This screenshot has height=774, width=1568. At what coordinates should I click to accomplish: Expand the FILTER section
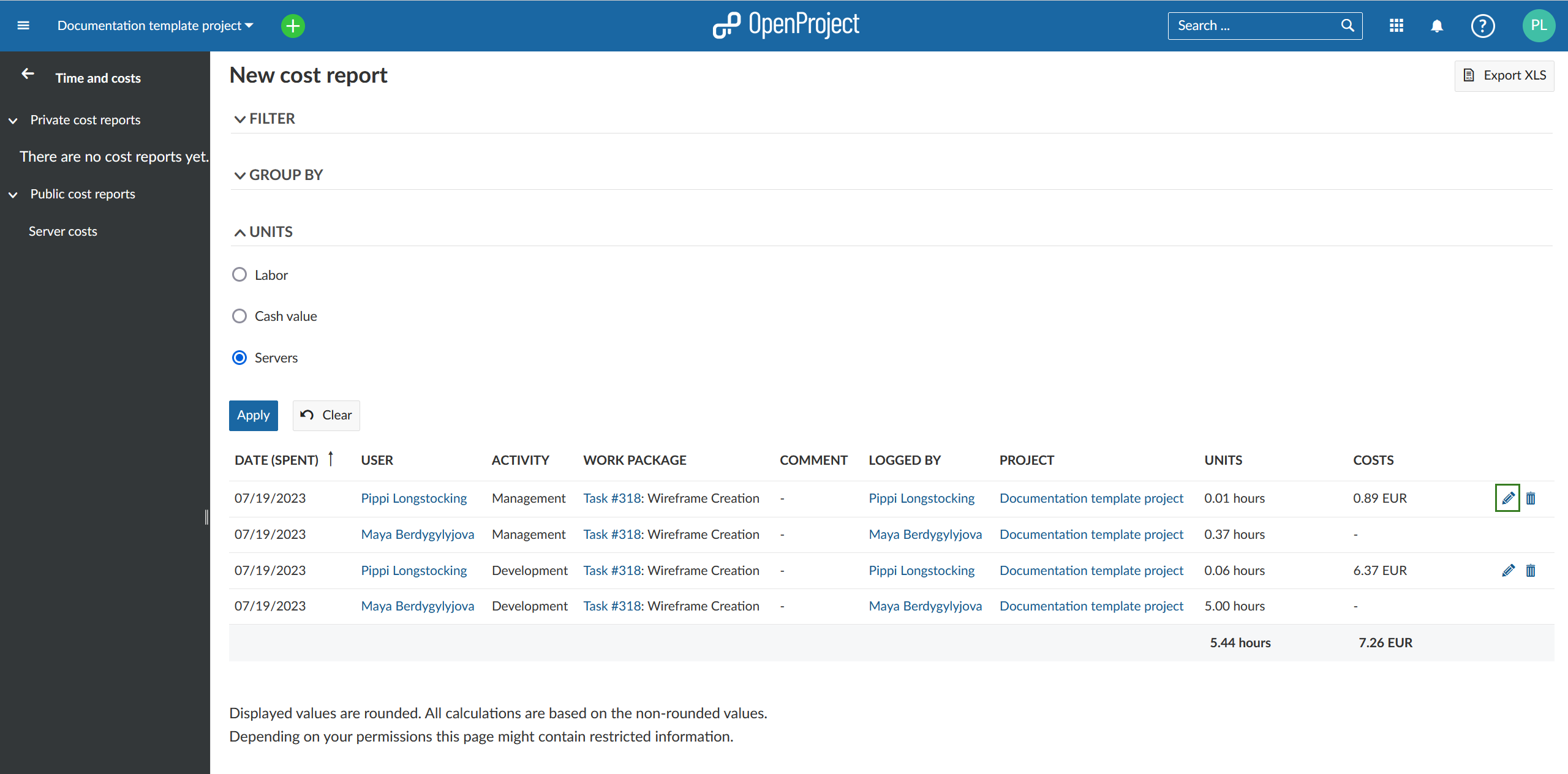click(x=263, y=118)
